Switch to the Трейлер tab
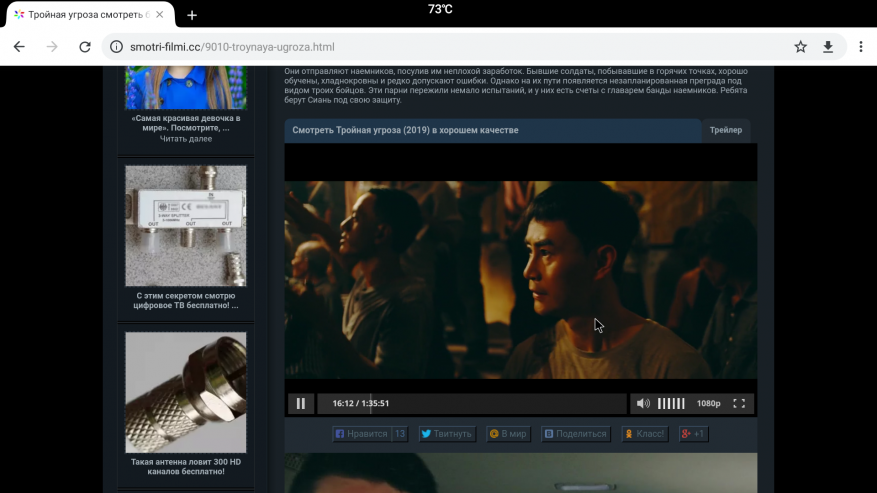 click(726, 130)
